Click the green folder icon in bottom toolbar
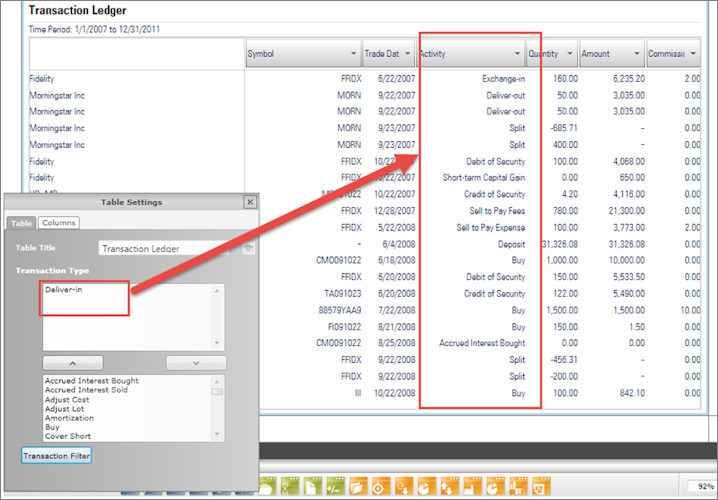 coord(267,487)
